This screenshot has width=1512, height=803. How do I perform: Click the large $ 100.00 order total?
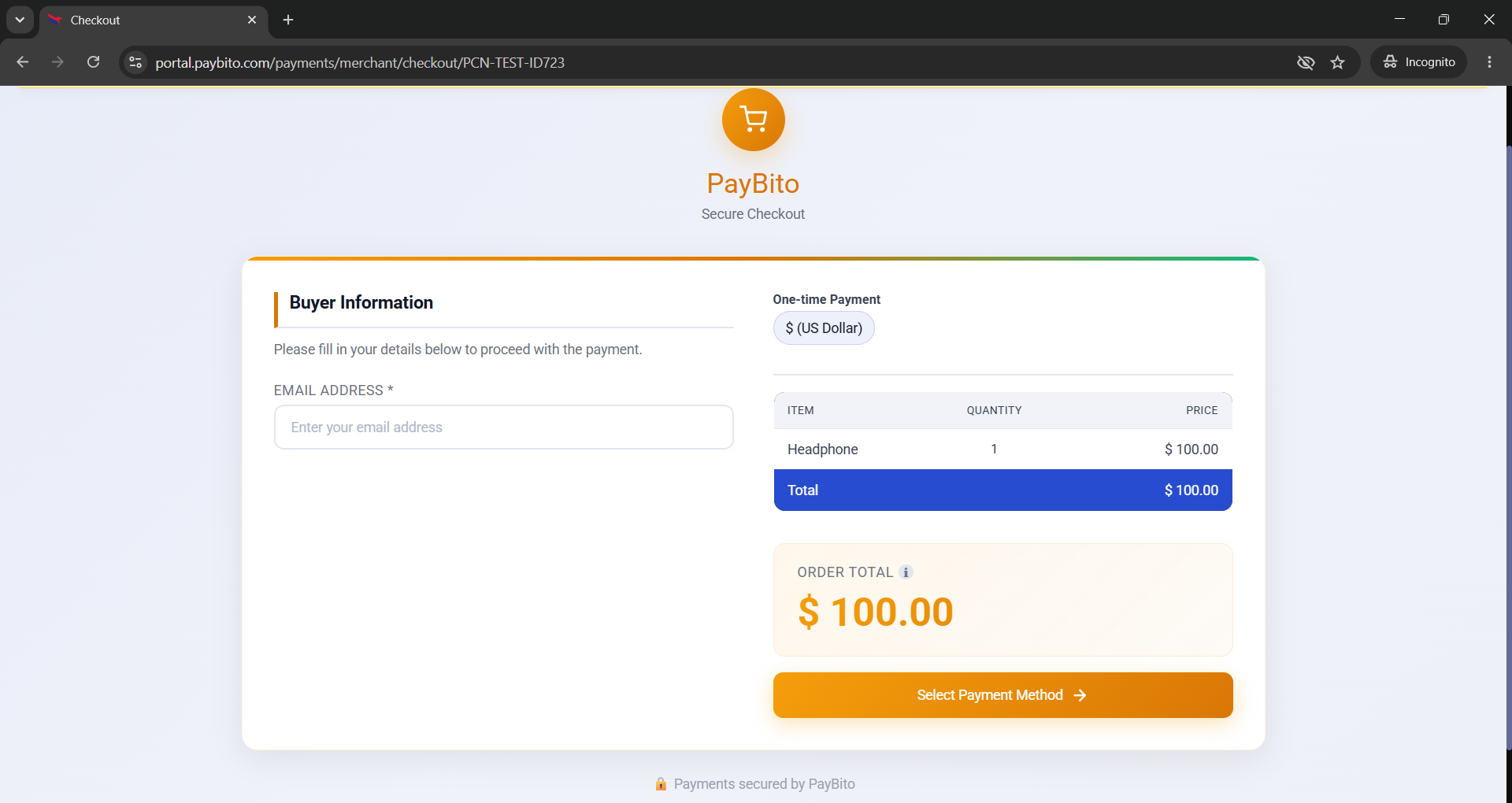(875, 612)
